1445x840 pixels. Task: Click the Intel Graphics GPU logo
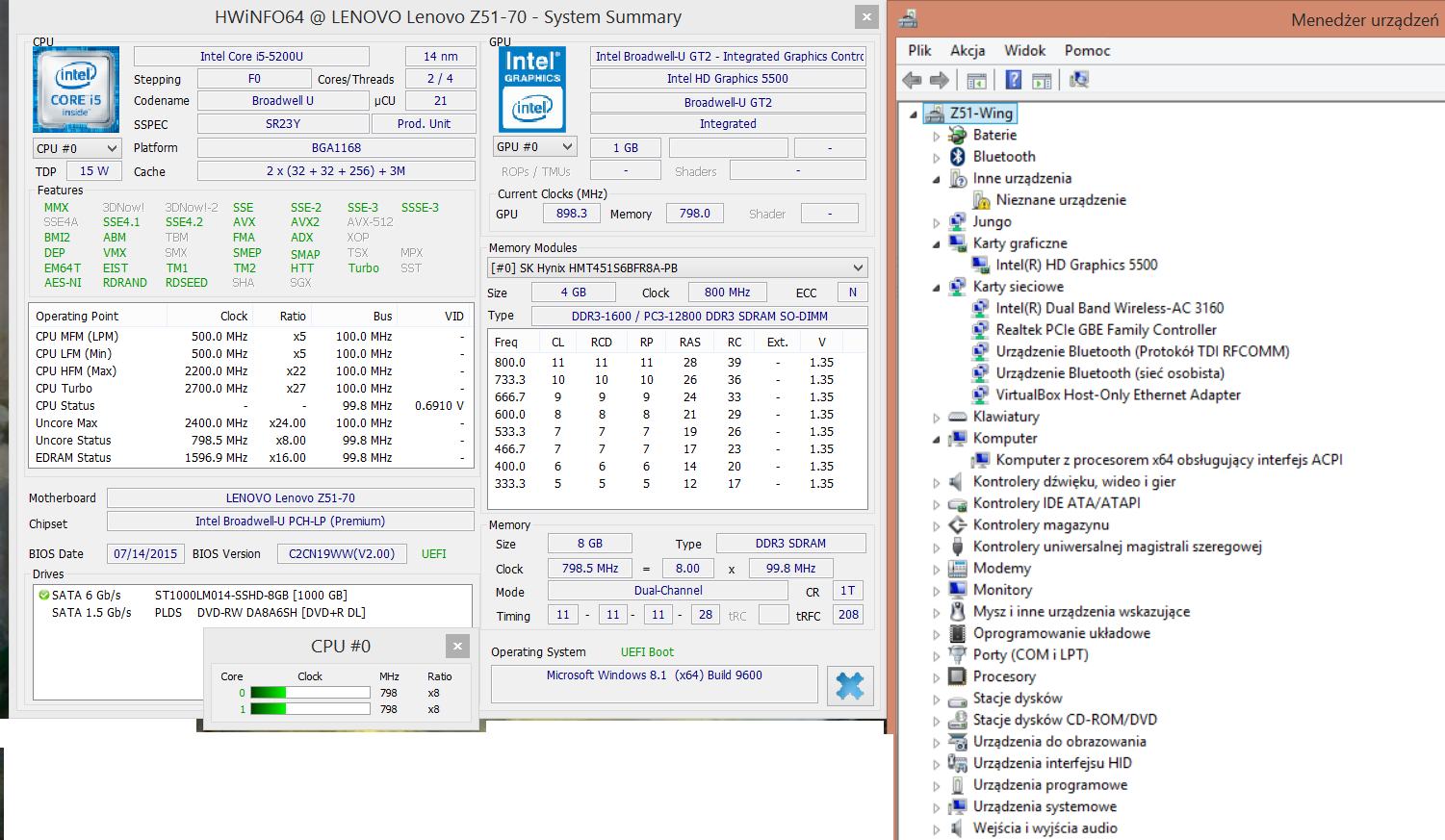tap(532, 89)
